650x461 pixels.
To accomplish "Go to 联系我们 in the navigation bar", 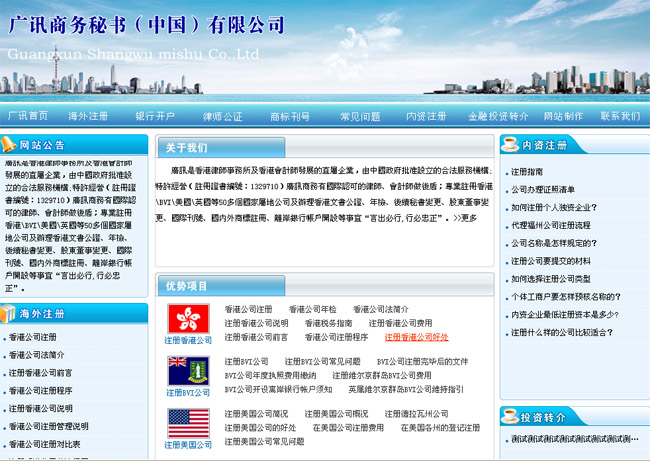I will [620, 116].
